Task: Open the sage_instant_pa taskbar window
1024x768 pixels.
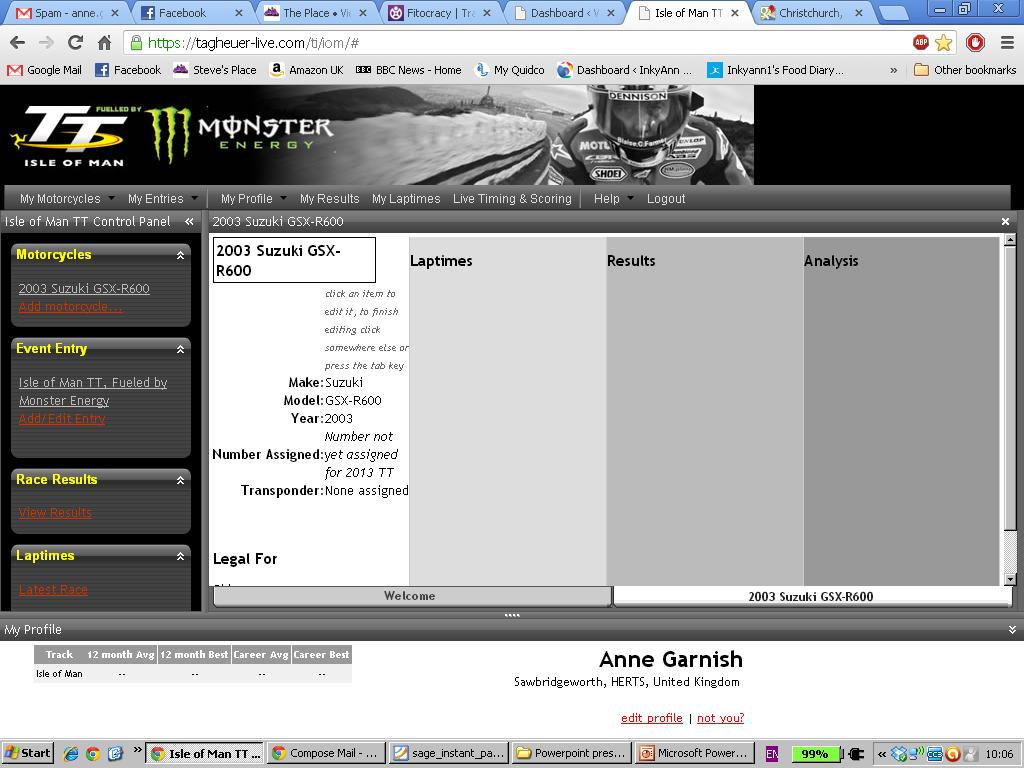Action: click(x=448, y=753)
